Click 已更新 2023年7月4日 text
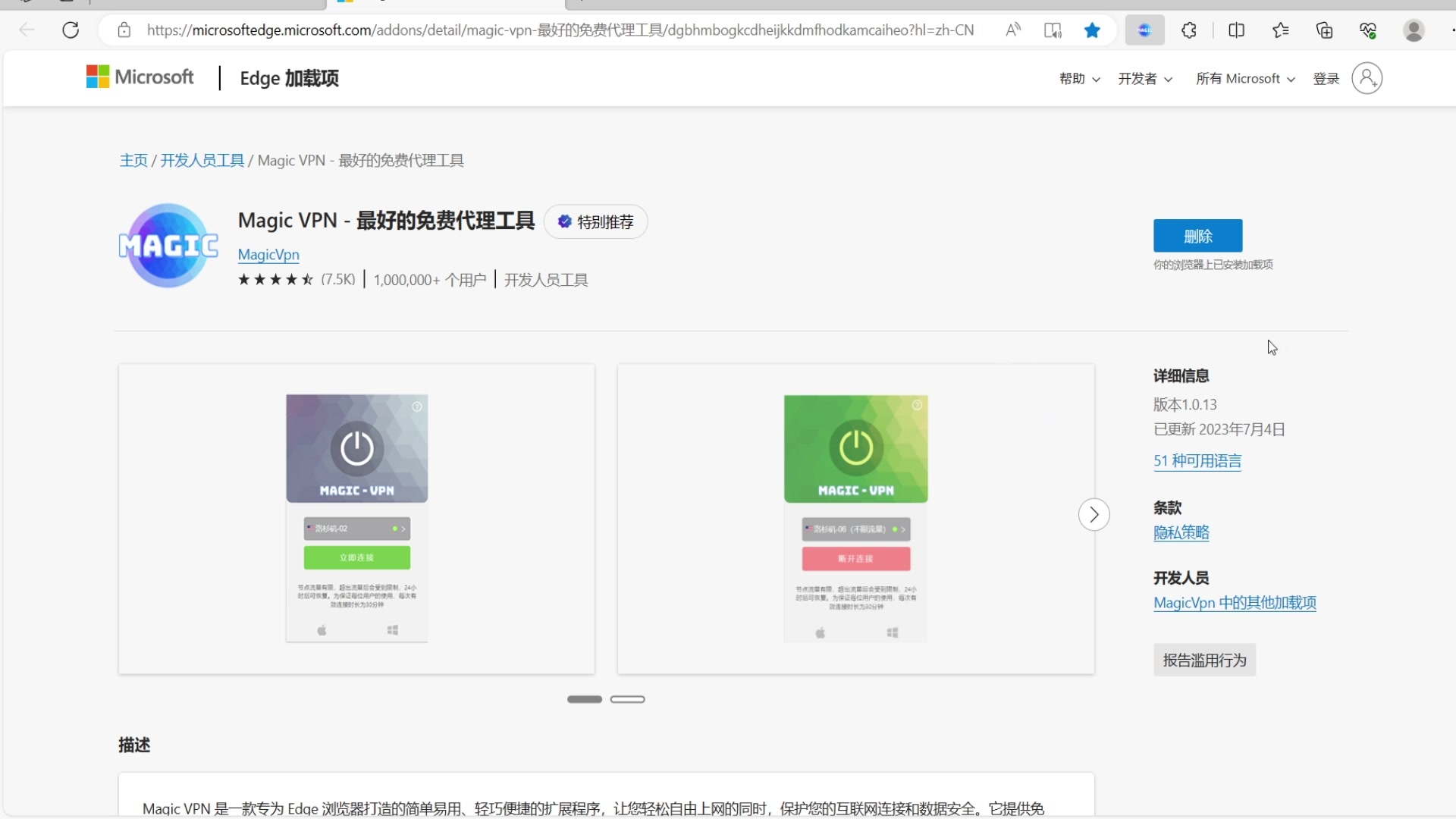This screenshot has width=1456, height=819. pos(1219,429)
